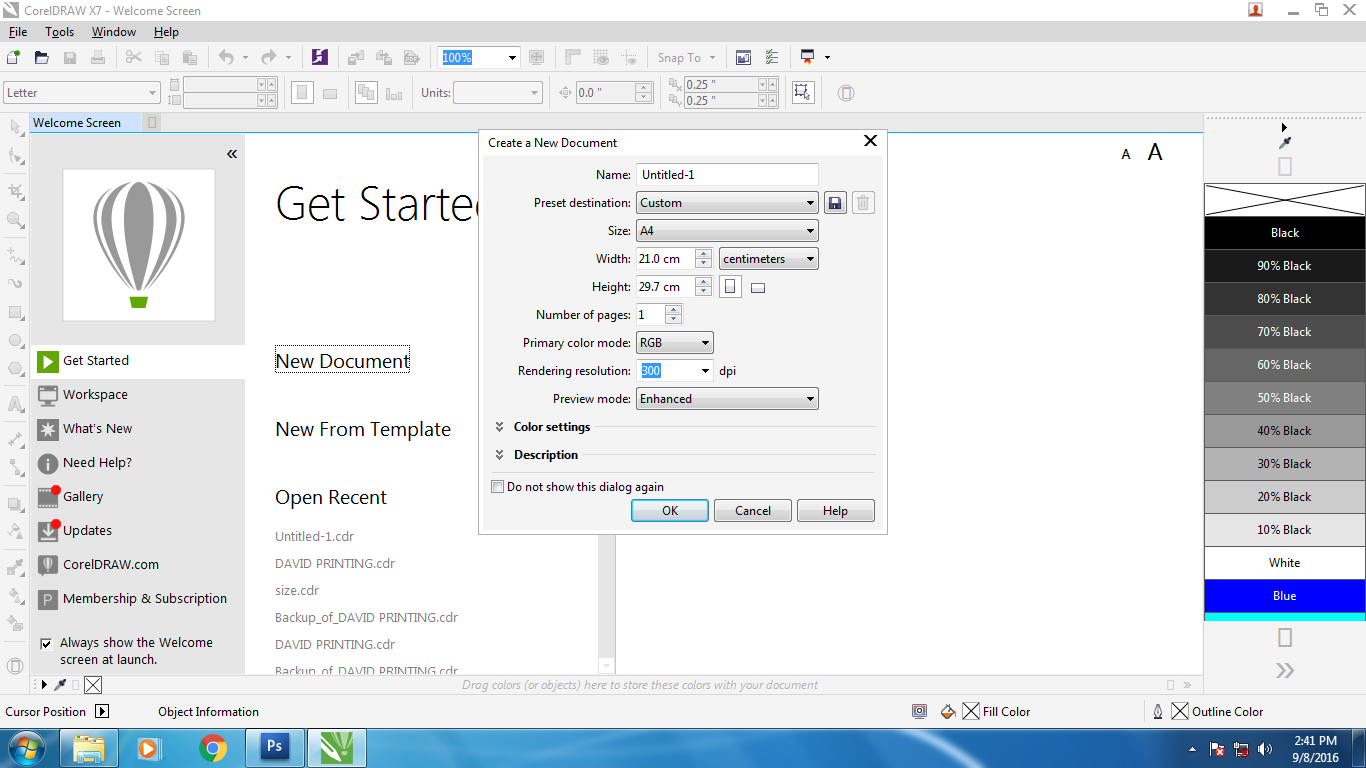Click the Welcome Screen toolbar icon
The width and height of the screenshot is (1366, 768).
click(744, 57)
